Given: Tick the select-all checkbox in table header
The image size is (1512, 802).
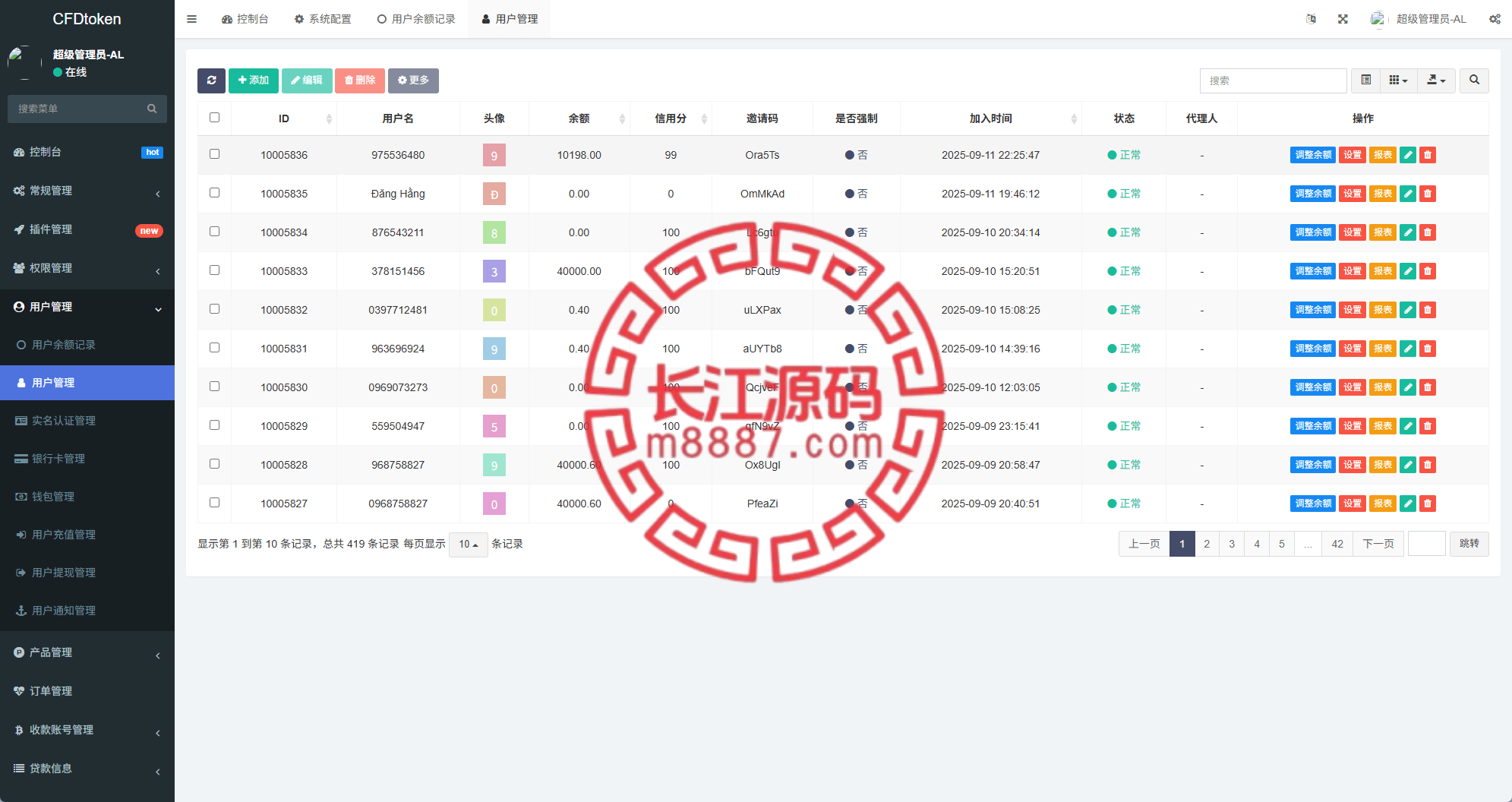Looking at the screenshot, I should click(214, 118).
